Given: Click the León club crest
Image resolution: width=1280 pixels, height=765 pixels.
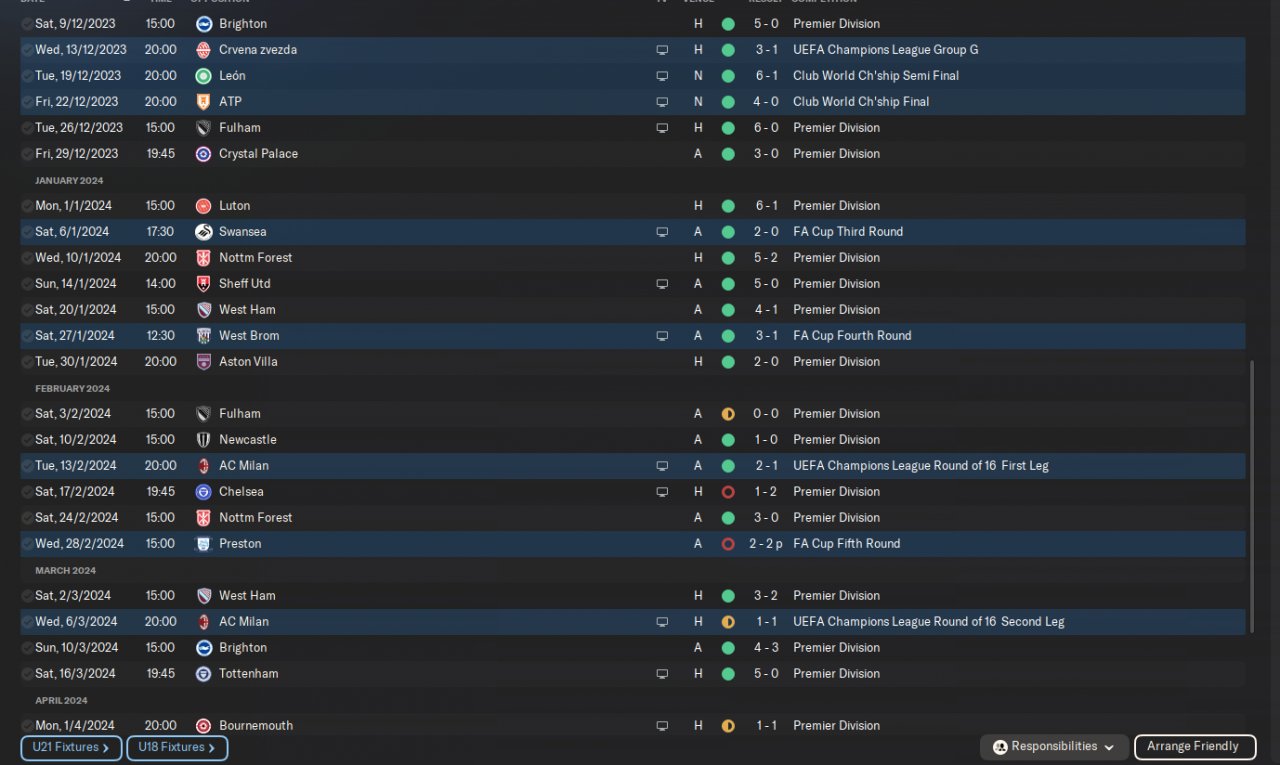Looking at the screenshot, I should 204,76.
